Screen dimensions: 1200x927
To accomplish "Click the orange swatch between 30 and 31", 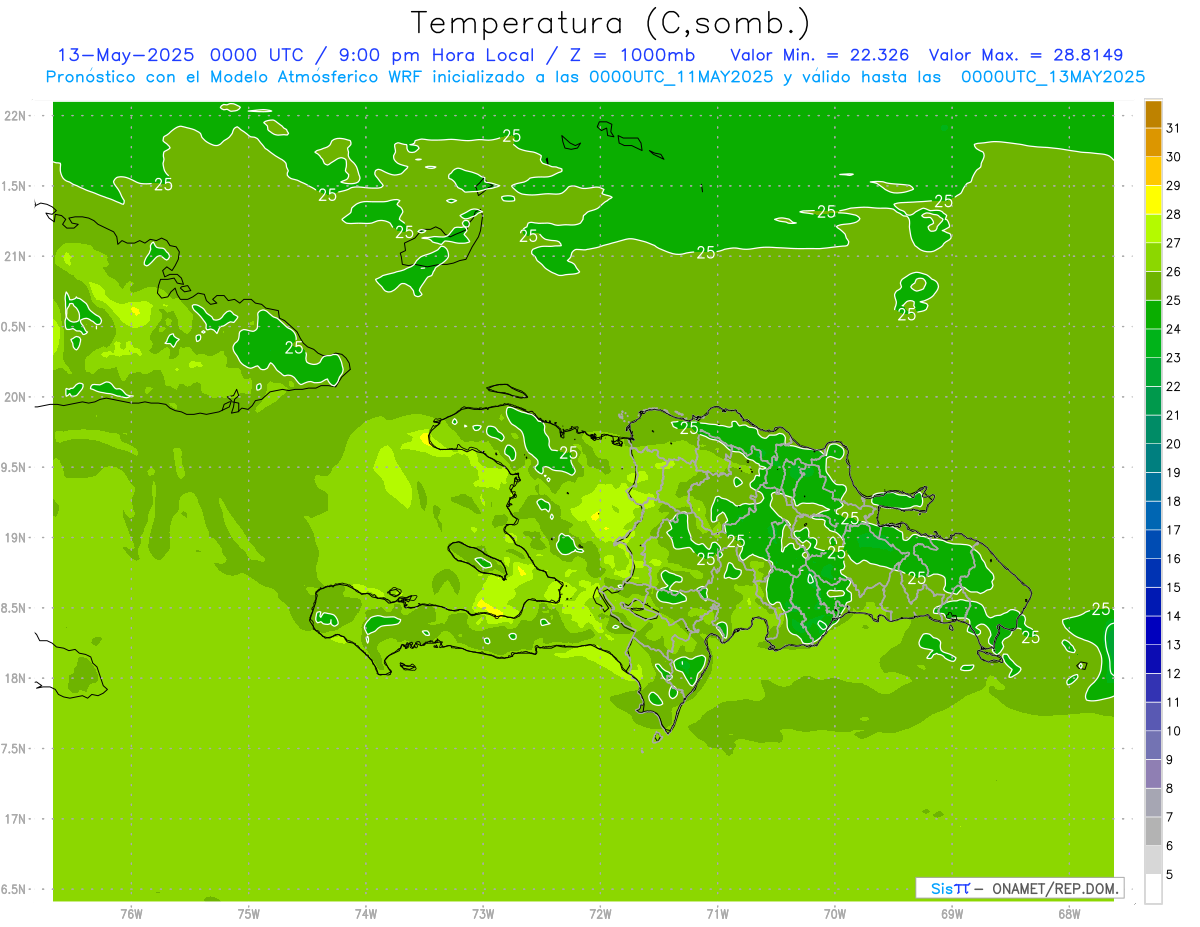I will coord(1153,143).
